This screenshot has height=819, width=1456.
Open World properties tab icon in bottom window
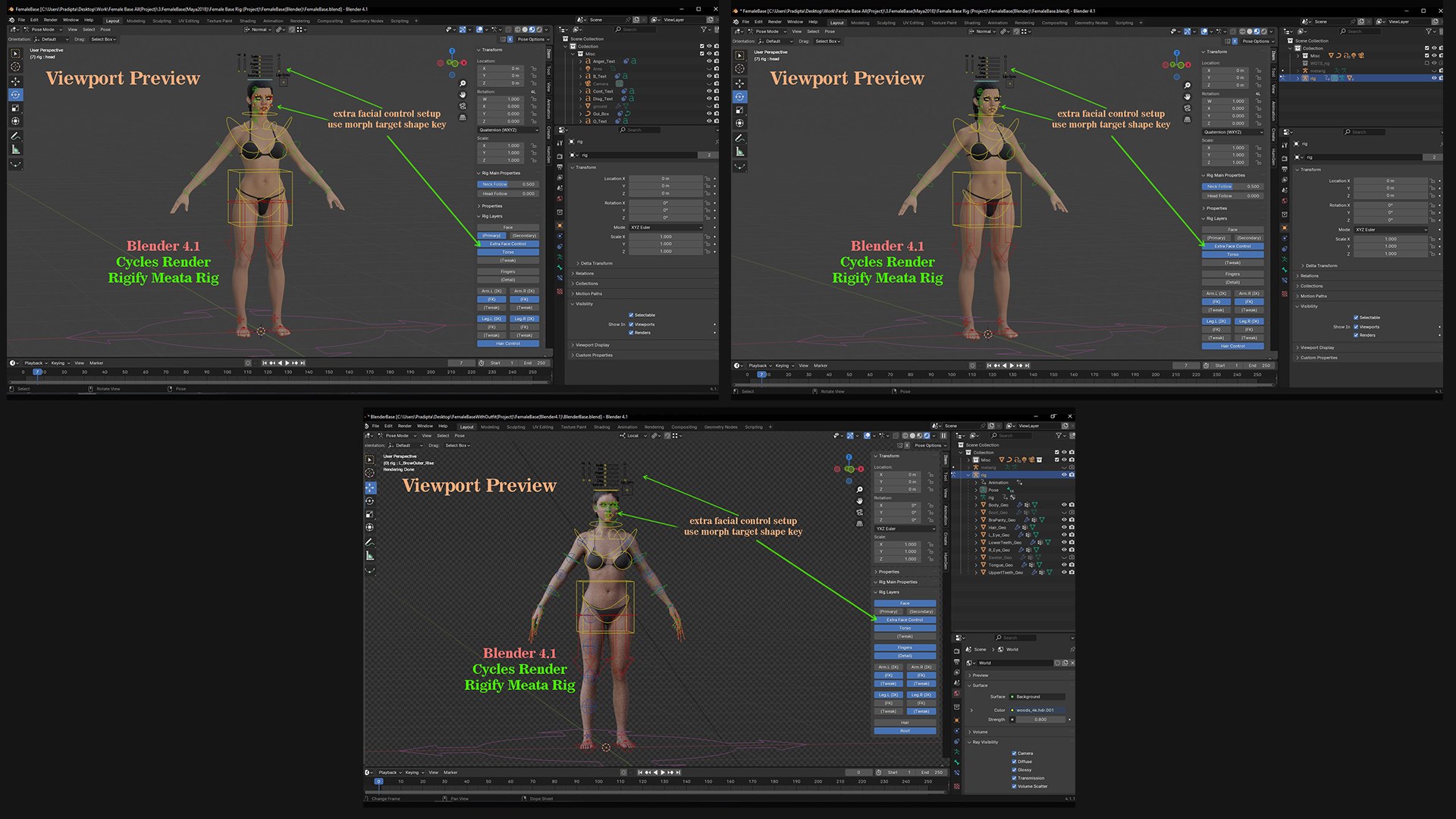(x=957, y=693)
